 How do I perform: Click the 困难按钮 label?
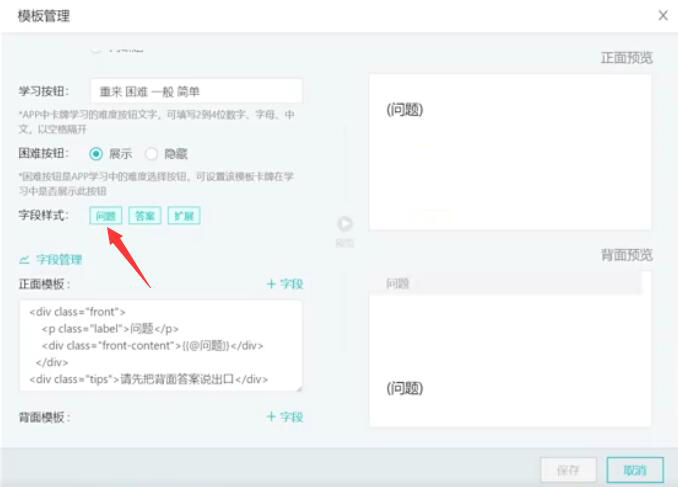pos(43,153)
